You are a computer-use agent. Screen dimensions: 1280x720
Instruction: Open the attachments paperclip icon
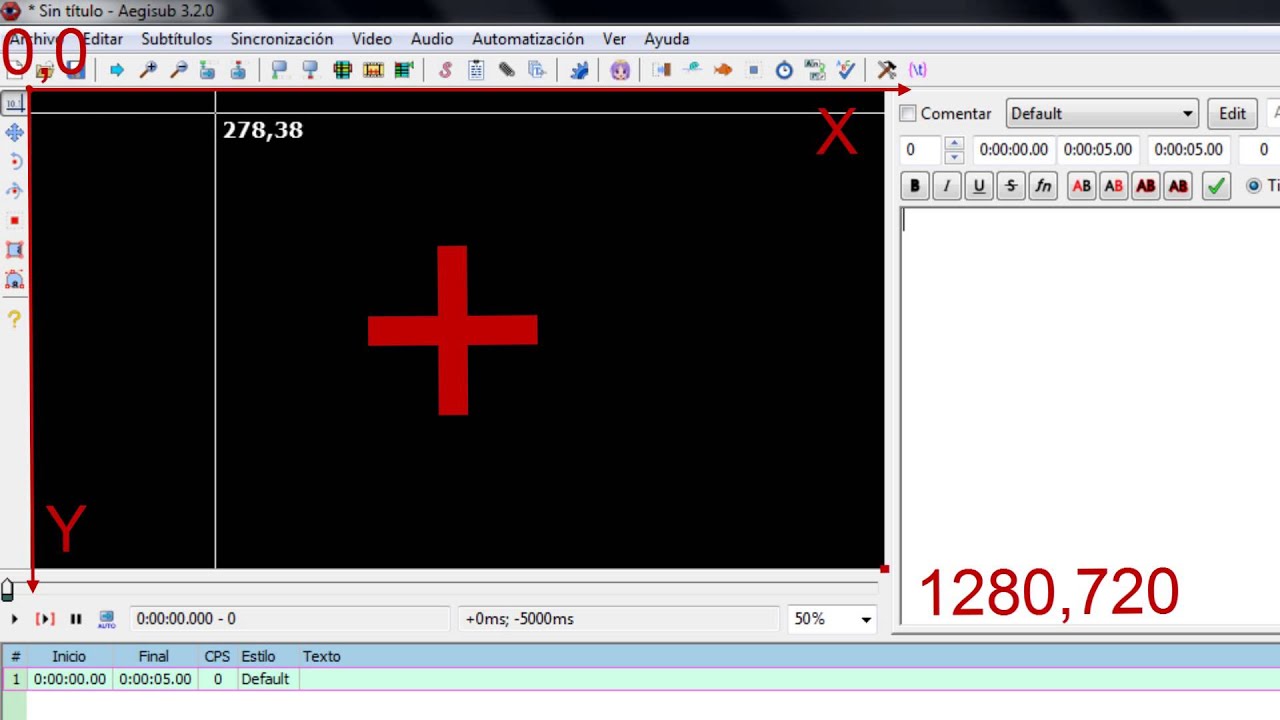(507, 70)
